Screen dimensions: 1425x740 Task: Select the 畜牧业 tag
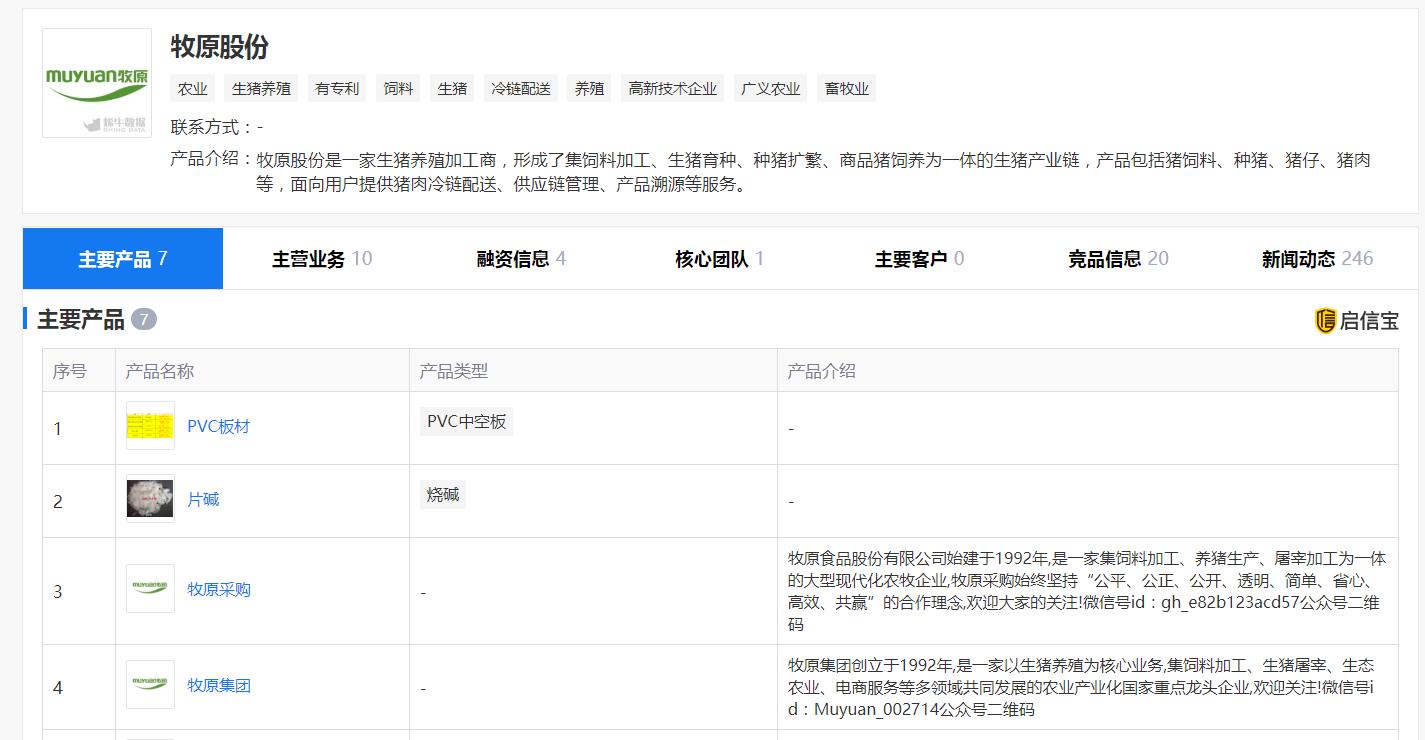pos(847,89)
